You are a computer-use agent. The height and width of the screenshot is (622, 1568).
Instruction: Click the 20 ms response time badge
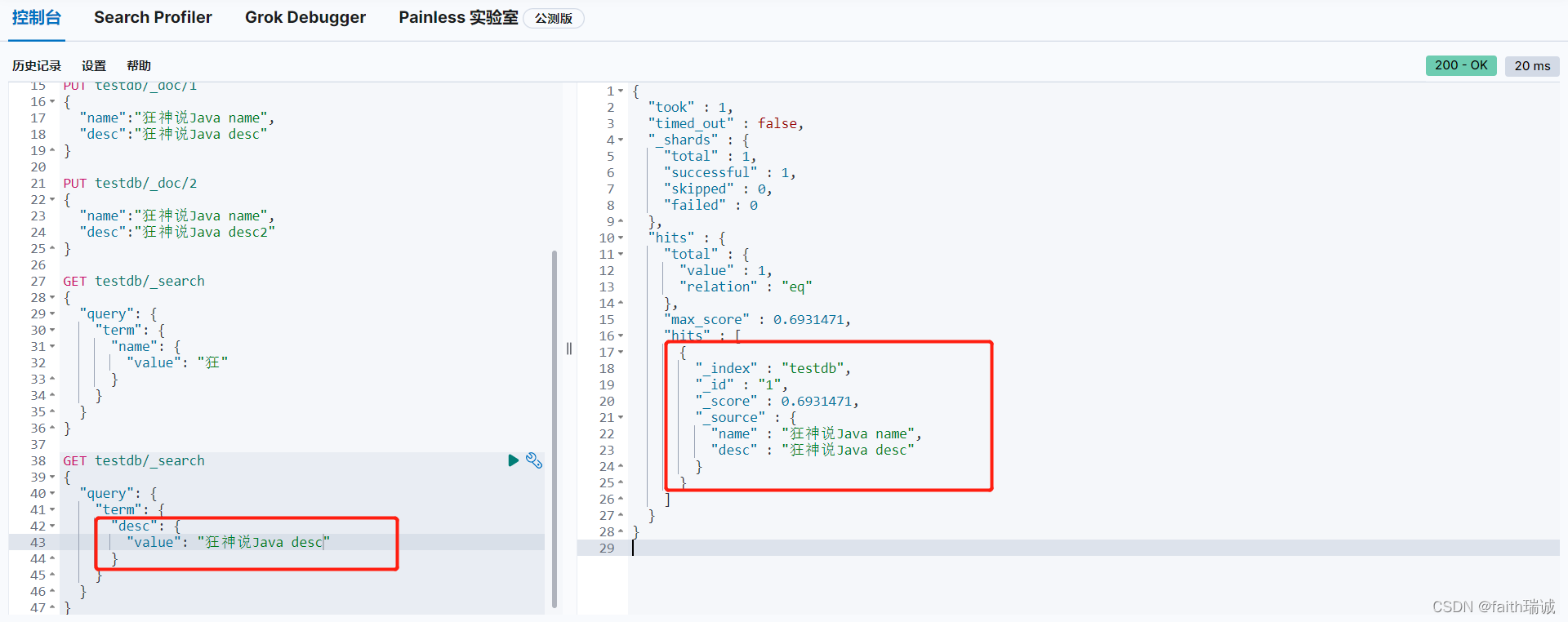tap(1532, 66)
